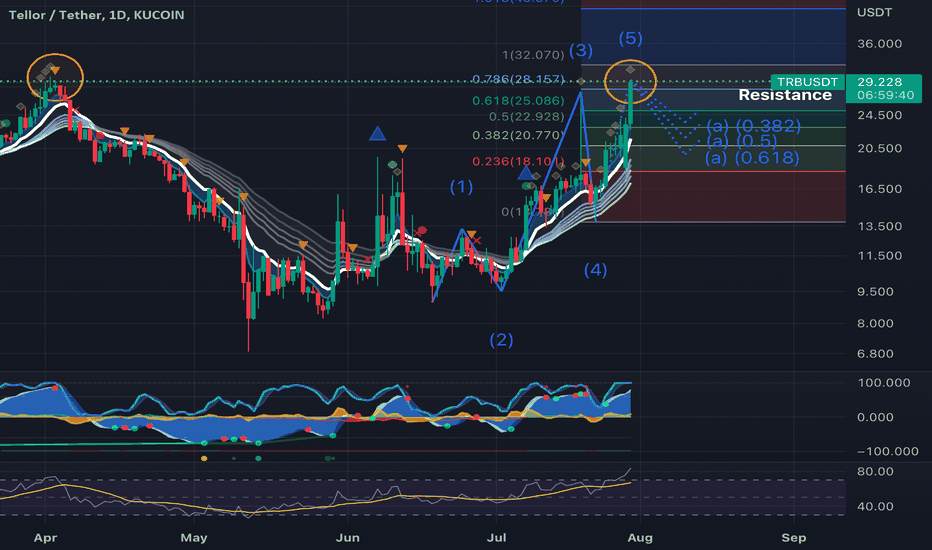Click the 40.00 RSI scale label
932x550 pixels.
pyautogui.click(x=875, y=507)
